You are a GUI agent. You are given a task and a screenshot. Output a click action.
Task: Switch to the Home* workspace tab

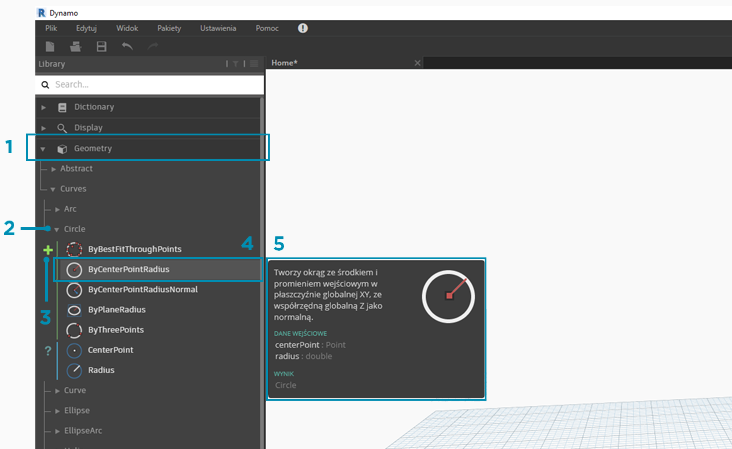tap(284, 63)
